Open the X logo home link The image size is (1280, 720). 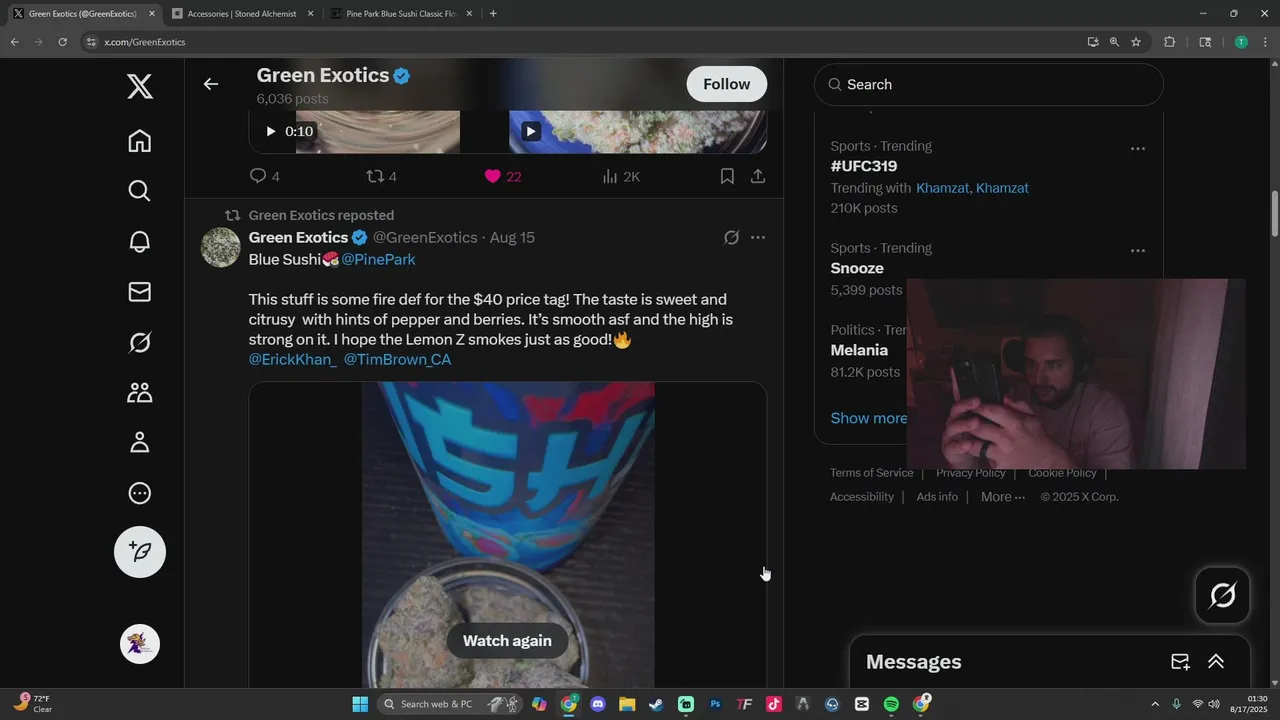click(x=140, y=86)
